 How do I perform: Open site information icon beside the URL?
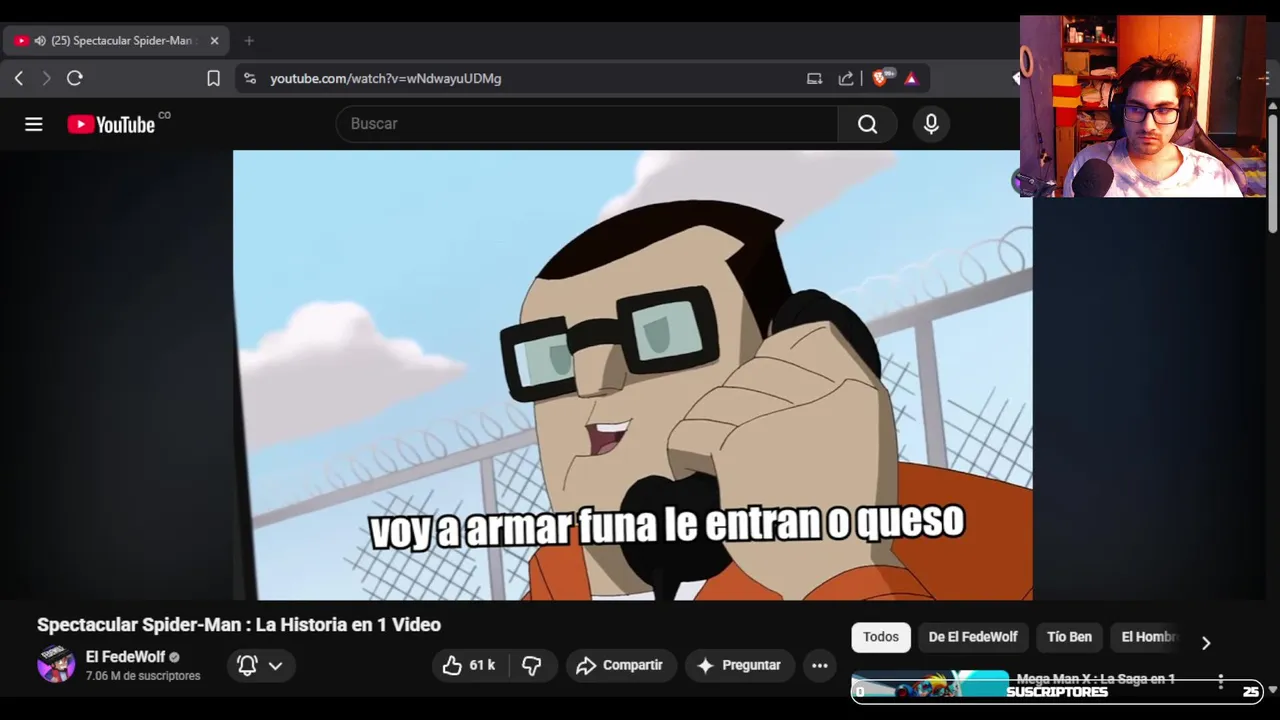click(x=250, y=78)
